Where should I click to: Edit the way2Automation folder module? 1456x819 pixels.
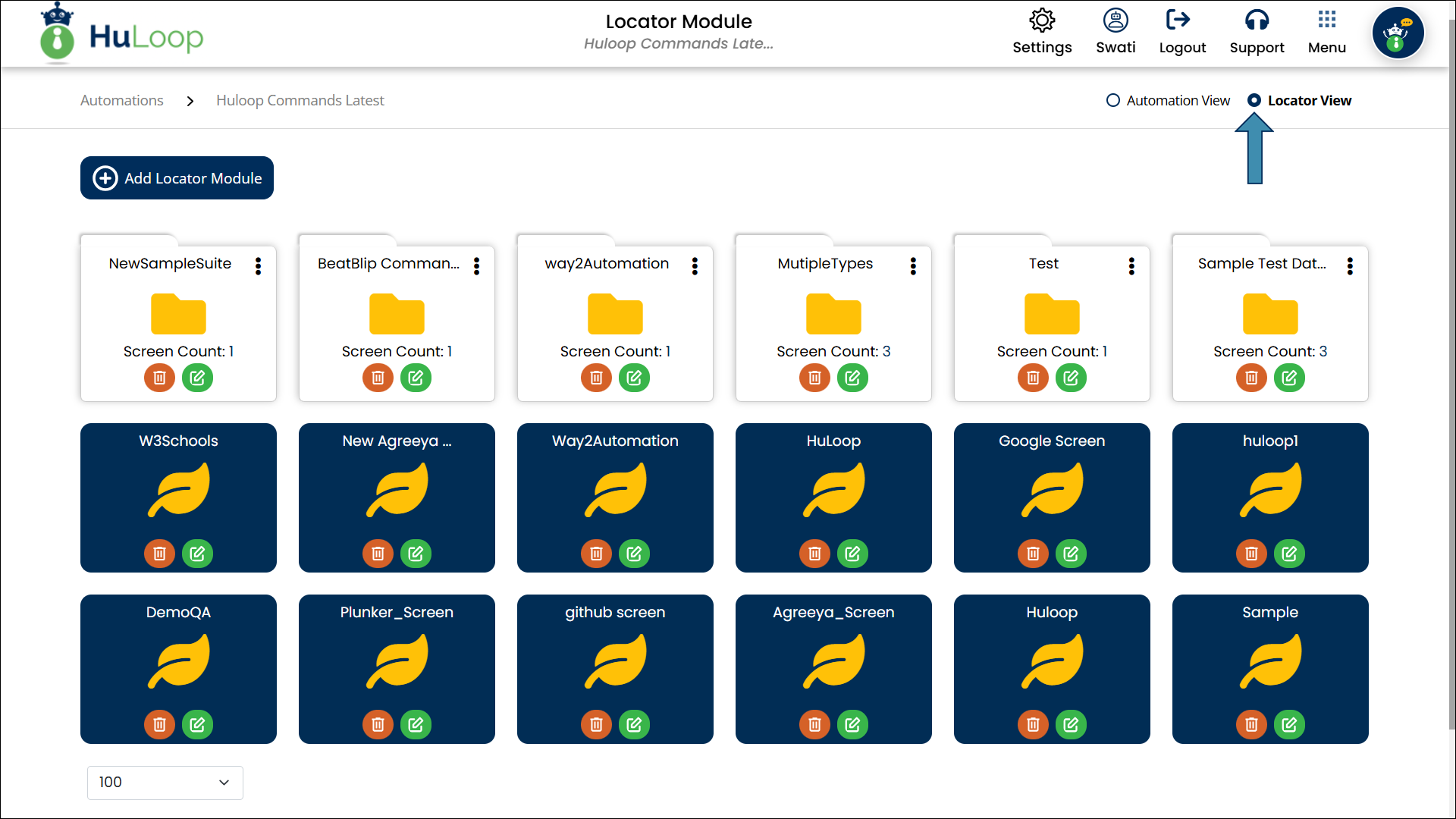tap(634, 378)
